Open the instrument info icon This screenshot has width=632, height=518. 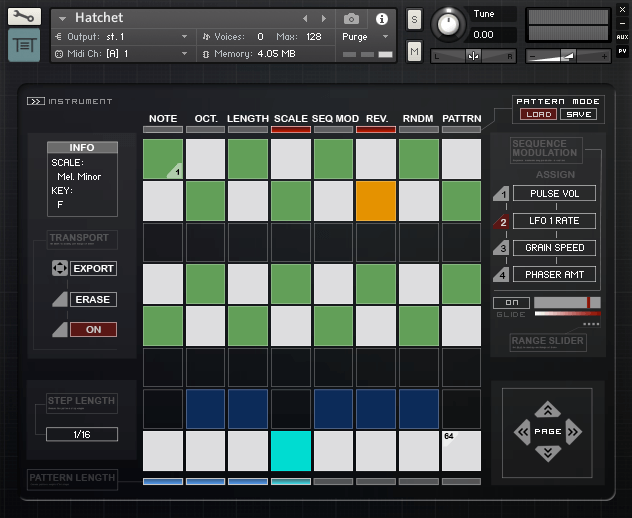pos(381,19)
